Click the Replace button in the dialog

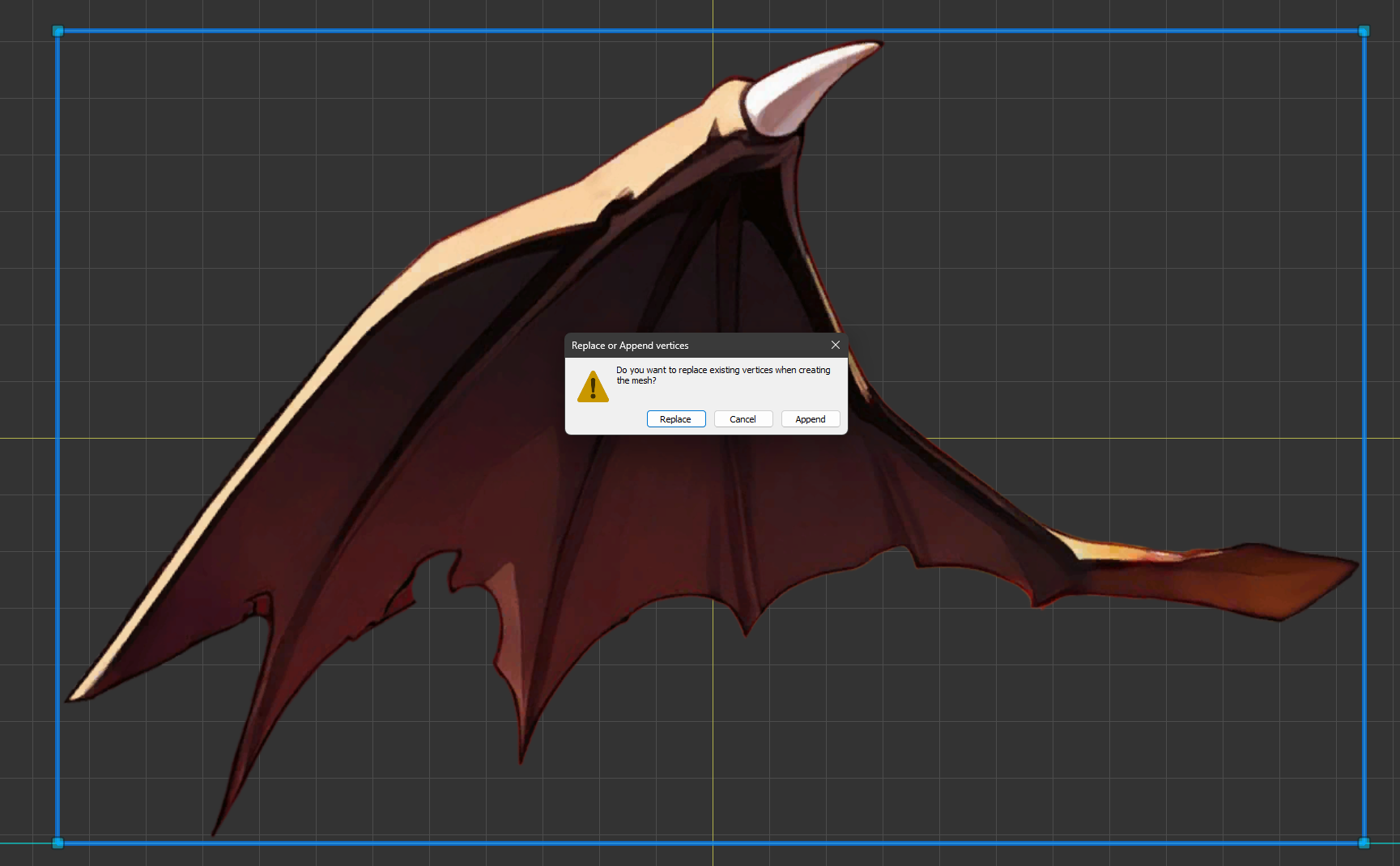tap(676, 419)
